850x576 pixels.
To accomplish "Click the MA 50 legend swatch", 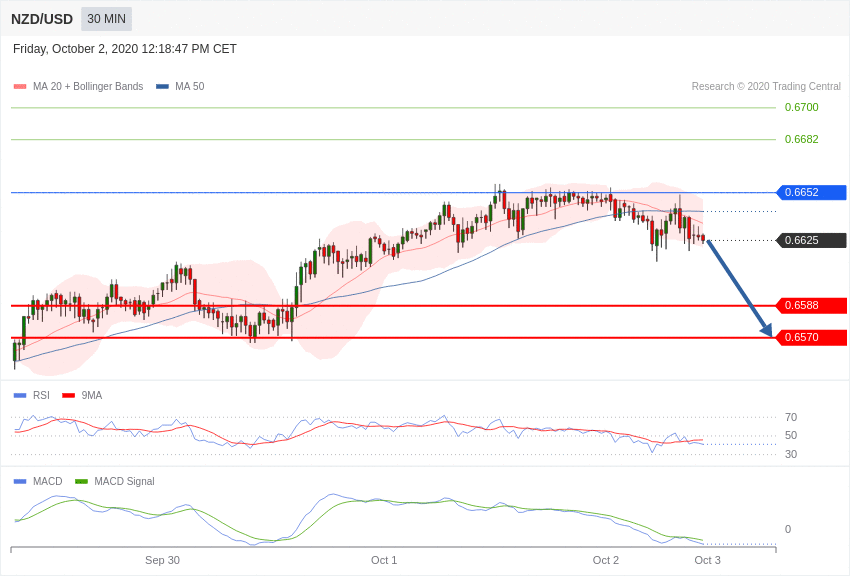I will click(x=162, y=87).
